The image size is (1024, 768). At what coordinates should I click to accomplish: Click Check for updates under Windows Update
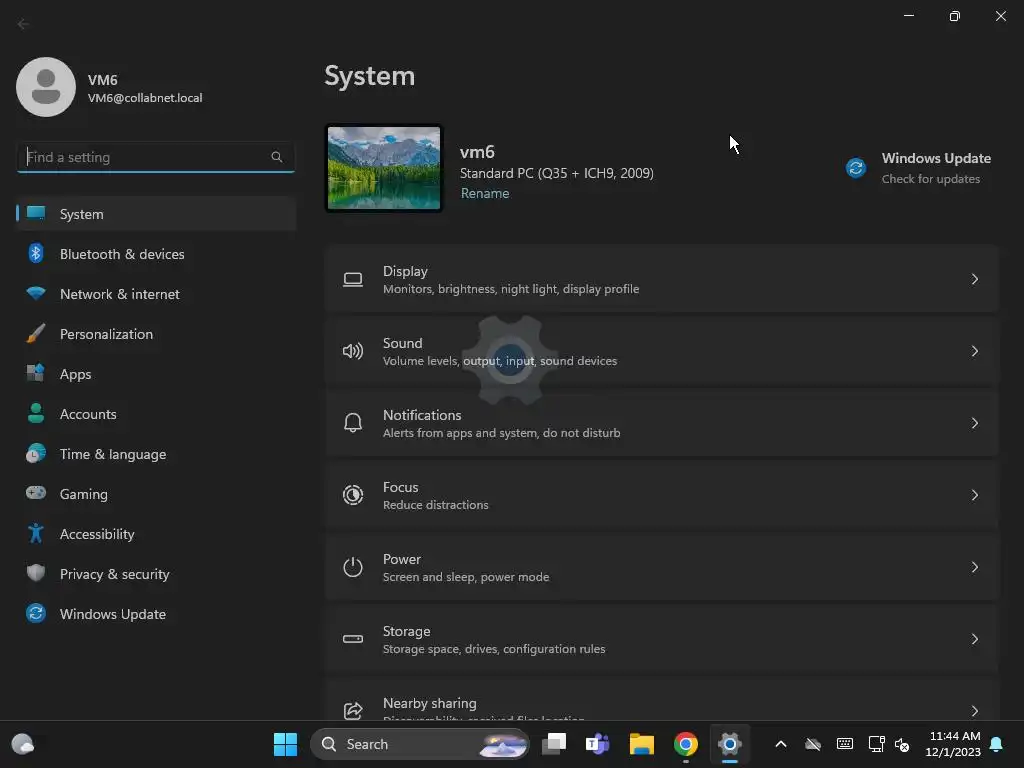(931, 179)
